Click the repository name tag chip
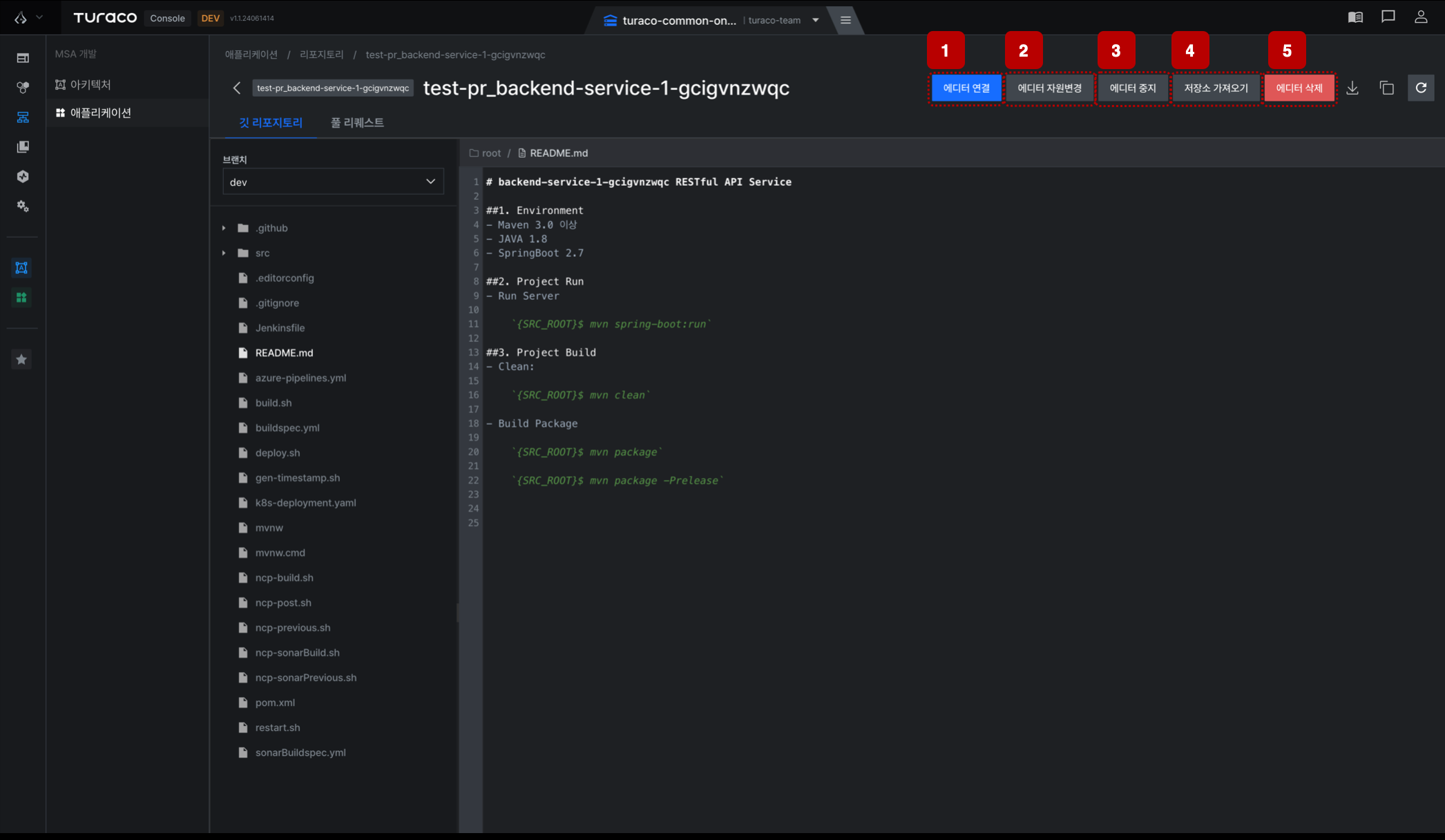Viewport: 1445px width, 840px height. [333, 88]
